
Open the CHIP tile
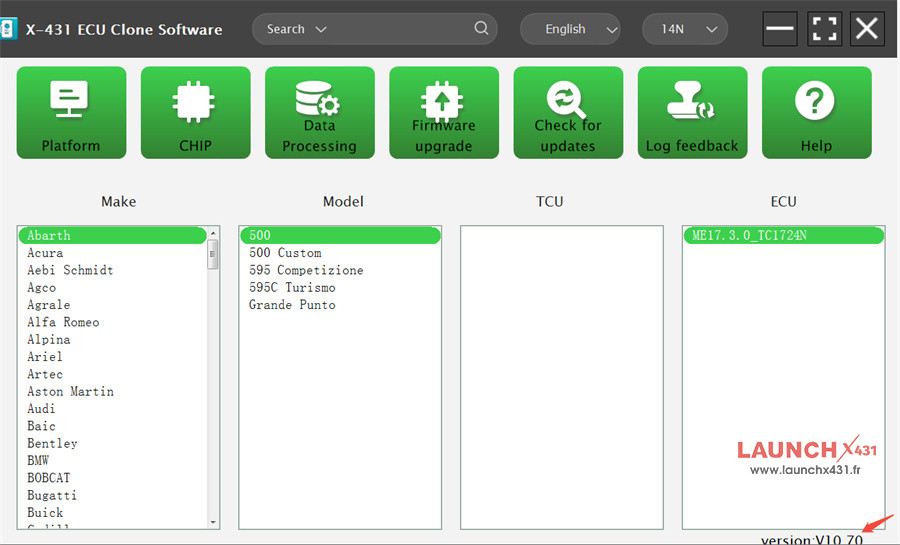[x=196, y=112]
